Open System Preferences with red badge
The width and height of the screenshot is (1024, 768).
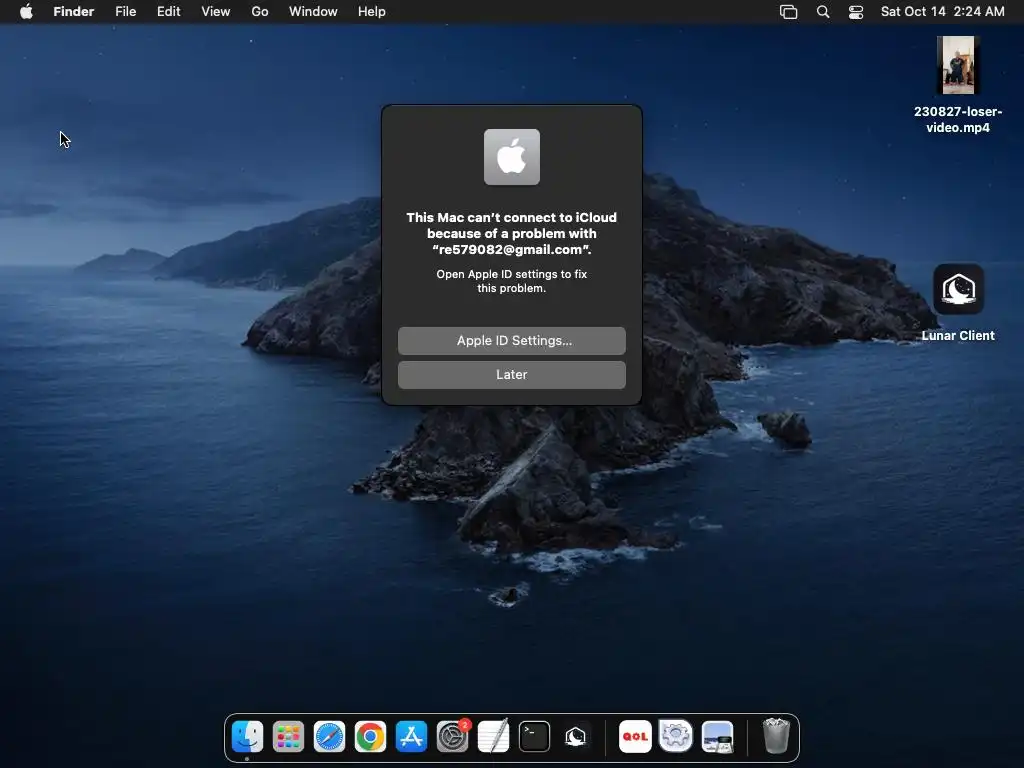(453, 737)
